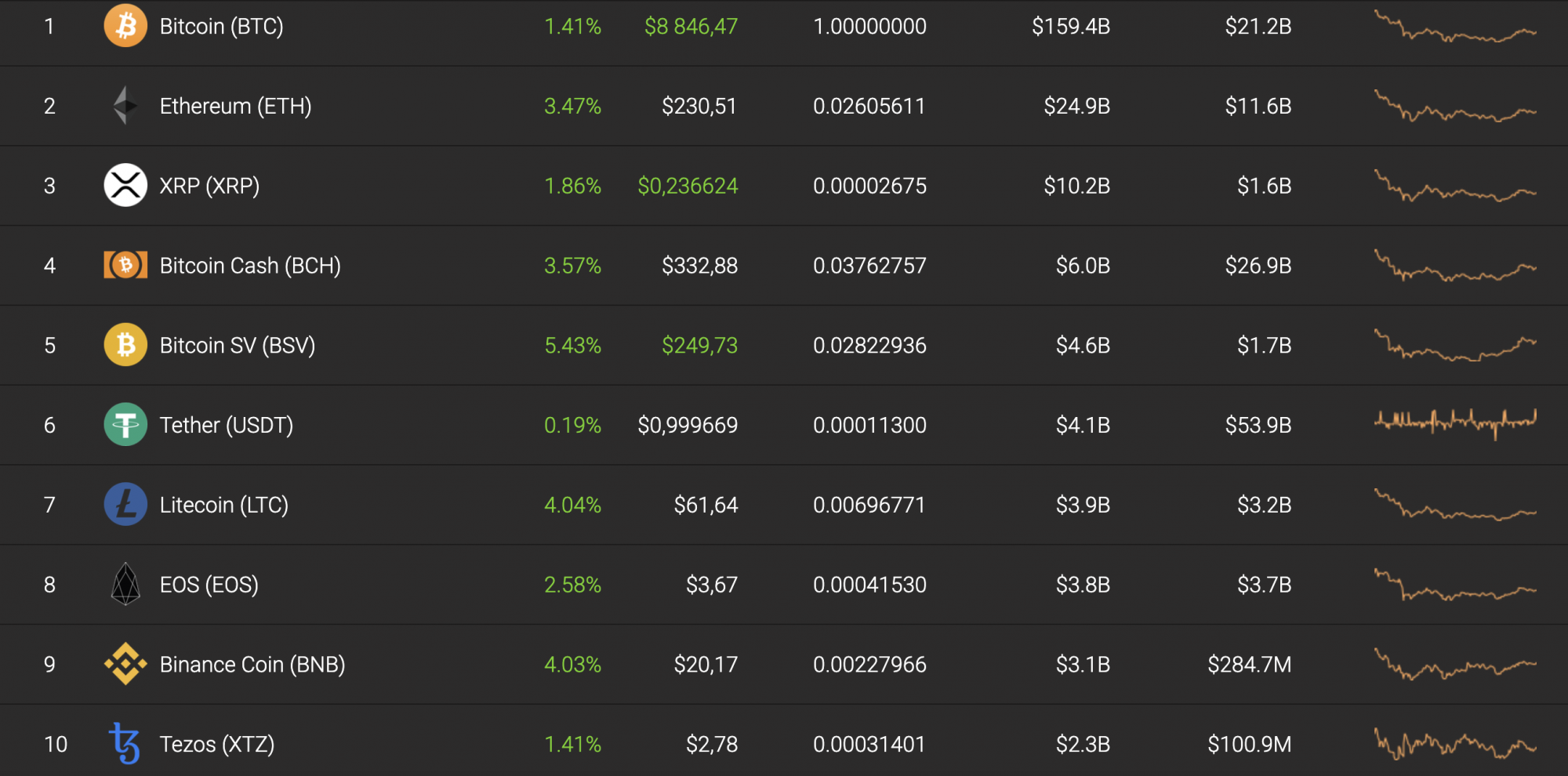Click the EOS market cap $3.8B
1568x776 pixels.
(x=1083, y=585)
